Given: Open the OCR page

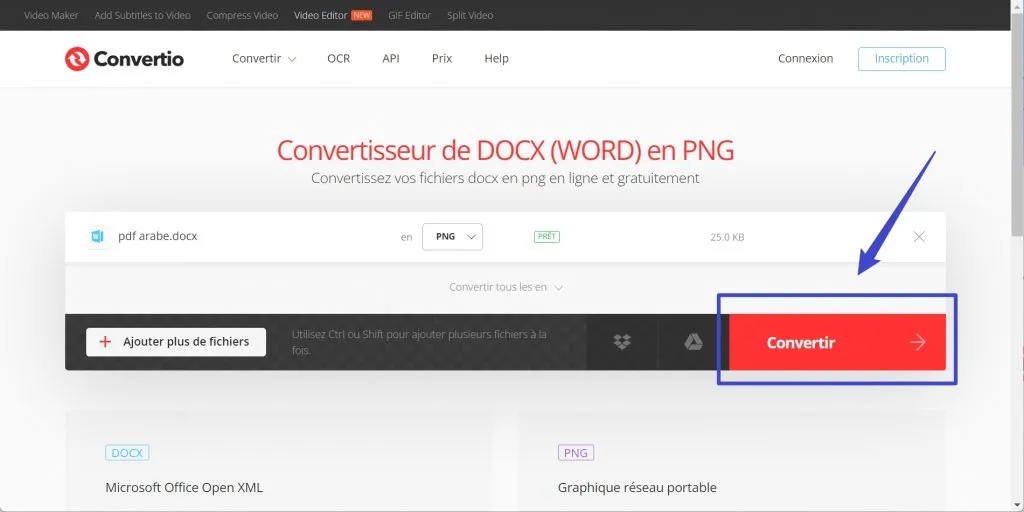Looking at the screenshot, I should coord(338,59).
